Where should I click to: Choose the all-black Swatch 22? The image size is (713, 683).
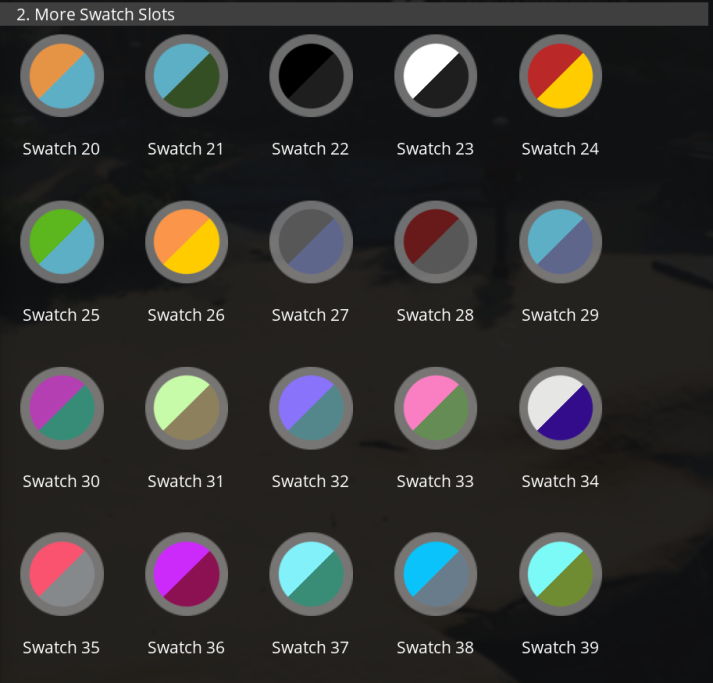coord(311,76)
